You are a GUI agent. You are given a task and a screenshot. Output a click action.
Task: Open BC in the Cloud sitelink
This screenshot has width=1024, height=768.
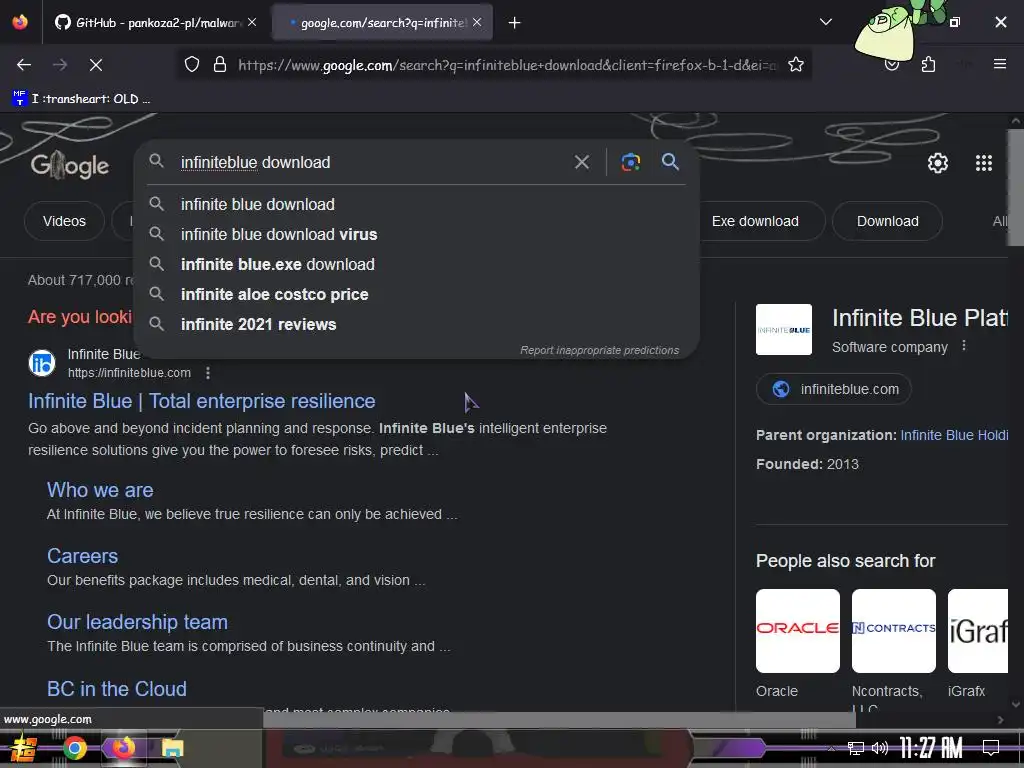[117, 689]
